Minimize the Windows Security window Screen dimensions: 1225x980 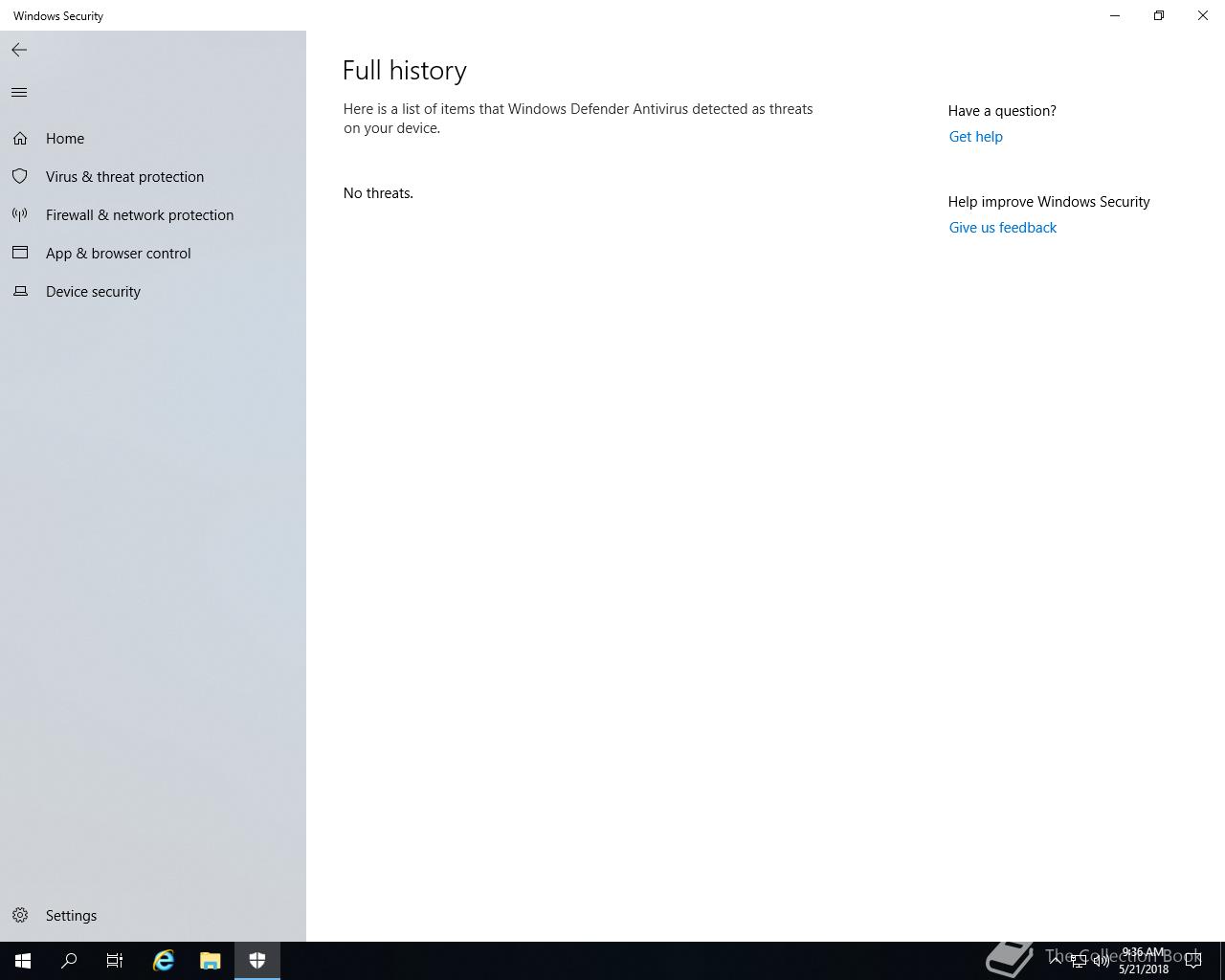click(1115, 15)
